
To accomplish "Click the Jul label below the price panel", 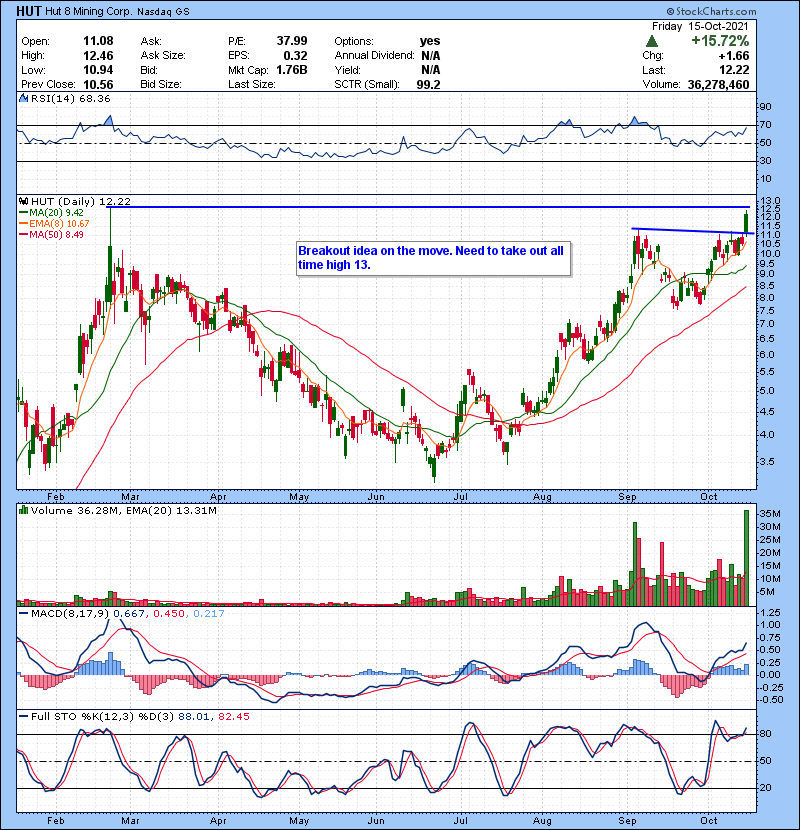I will (x=461, y=497).
